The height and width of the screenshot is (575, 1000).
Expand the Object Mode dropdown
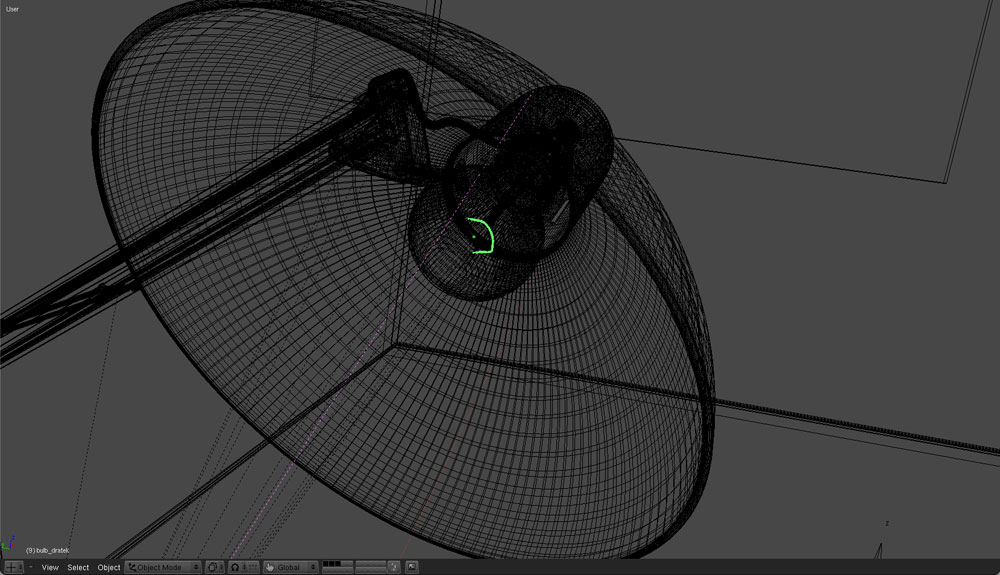pos(162,567)
